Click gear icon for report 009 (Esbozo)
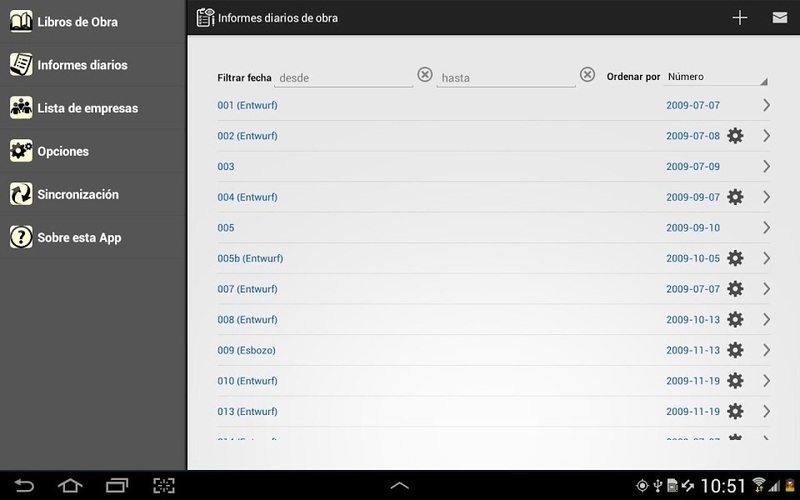Screen dimensions: 800x500 (x=735, y=350)
